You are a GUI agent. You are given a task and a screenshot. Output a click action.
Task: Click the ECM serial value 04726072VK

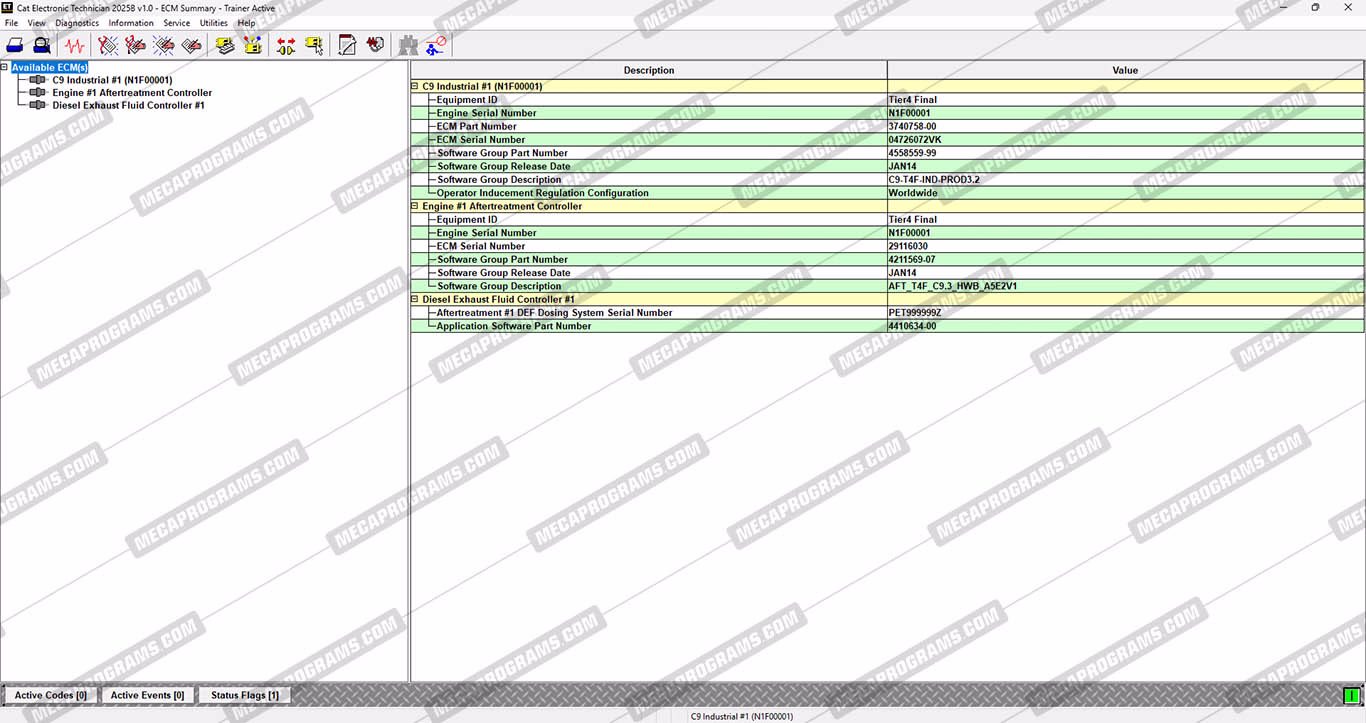pyautogui.click(x=914, y=140)
